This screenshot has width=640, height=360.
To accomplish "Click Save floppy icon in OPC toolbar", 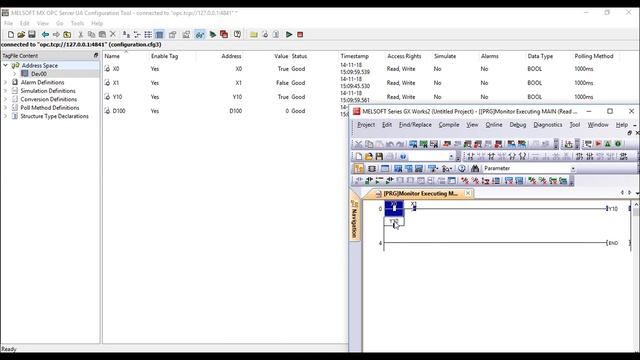I will point(32,35).
